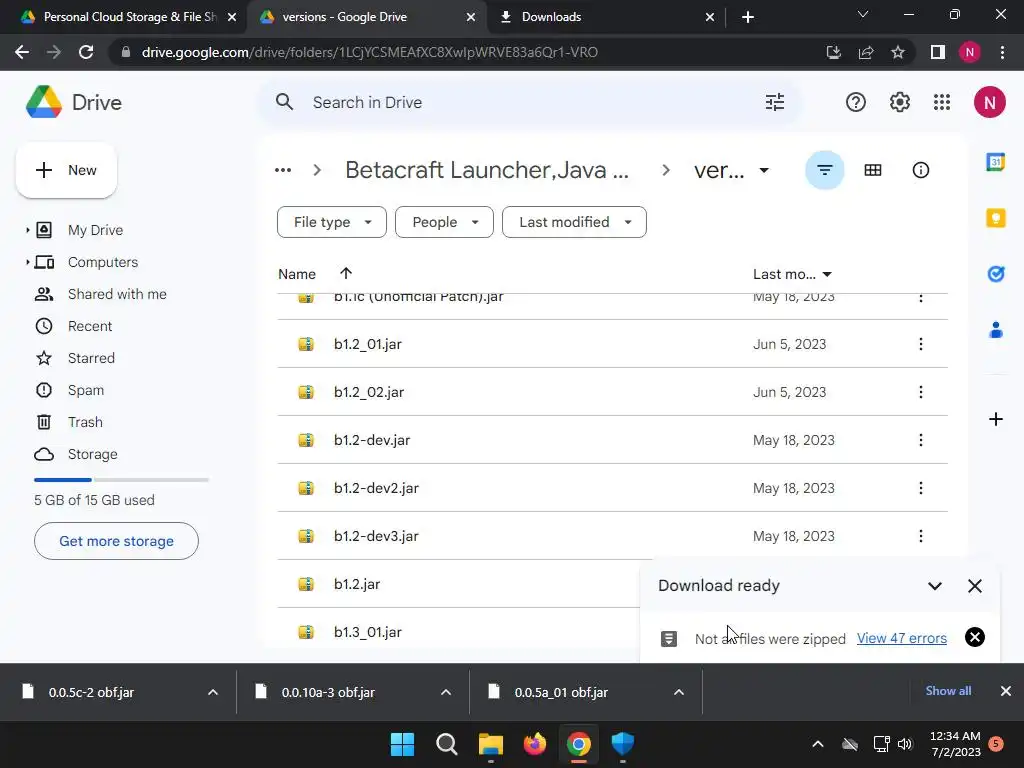
Task: Open options for 0.0.5c-2 obf.jar download
Action: 212,692
